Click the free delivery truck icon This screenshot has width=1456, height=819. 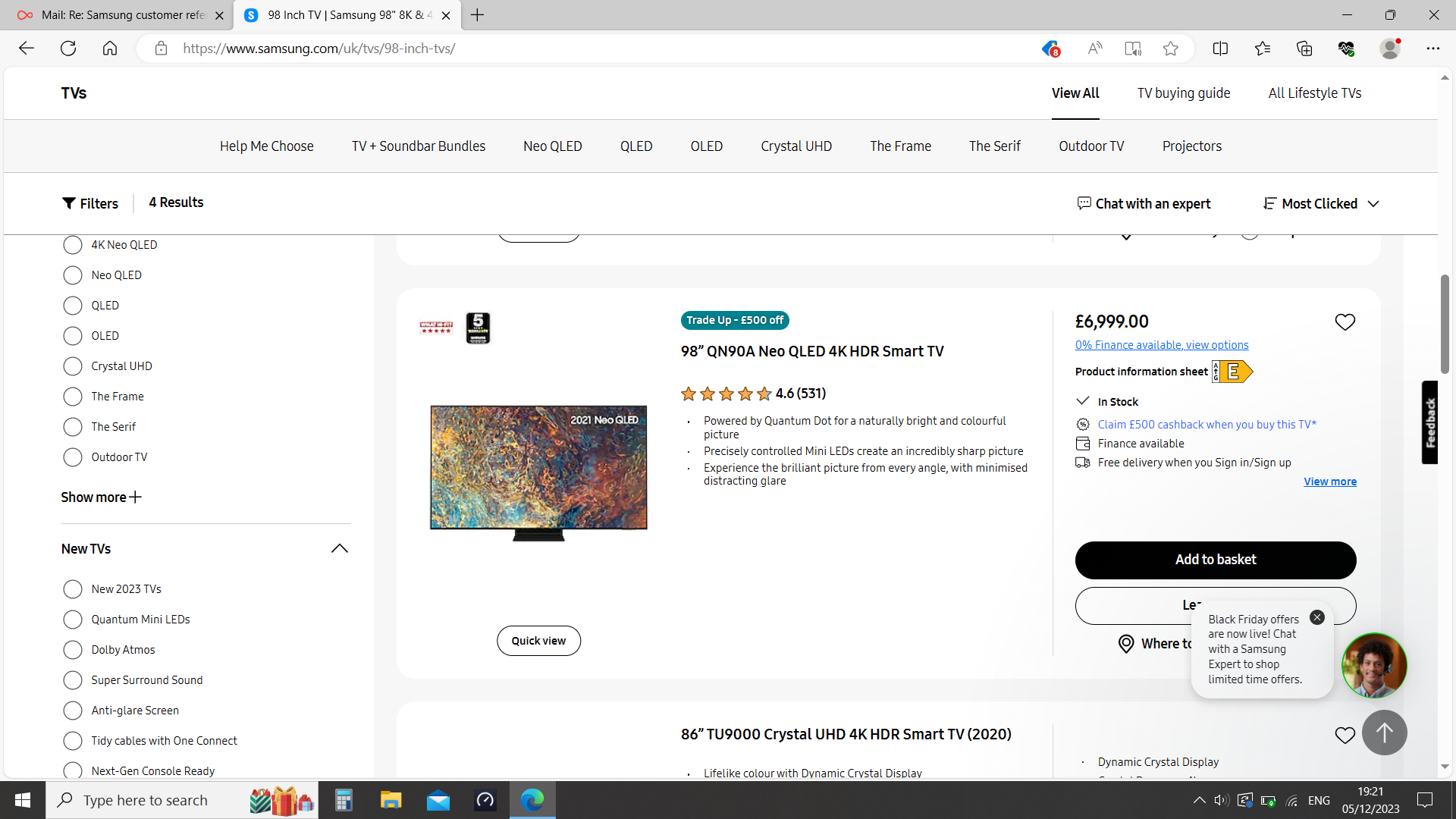pos(1083,463)
